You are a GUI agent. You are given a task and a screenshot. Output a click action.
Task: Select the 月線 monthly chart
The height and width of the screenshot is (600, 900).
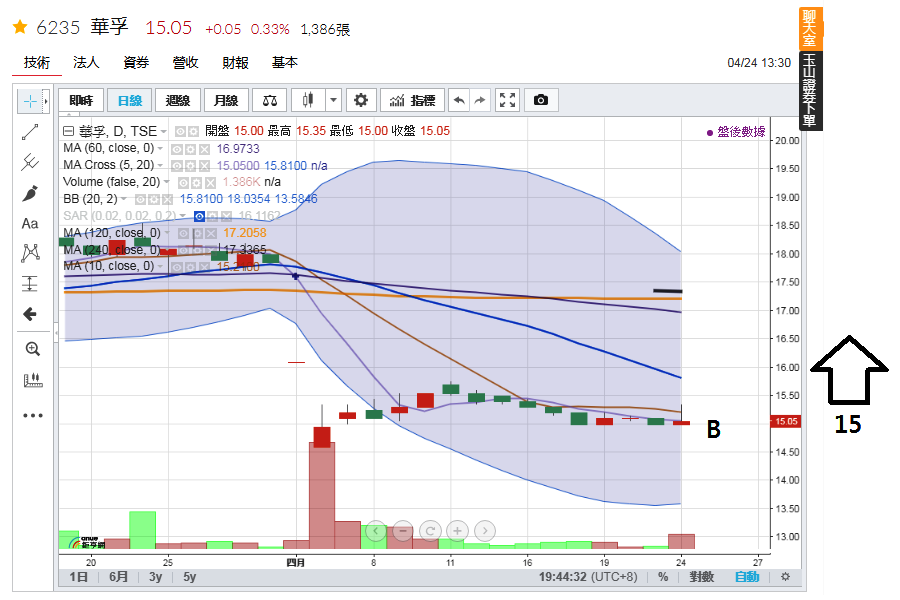click(x=226, y=100)
